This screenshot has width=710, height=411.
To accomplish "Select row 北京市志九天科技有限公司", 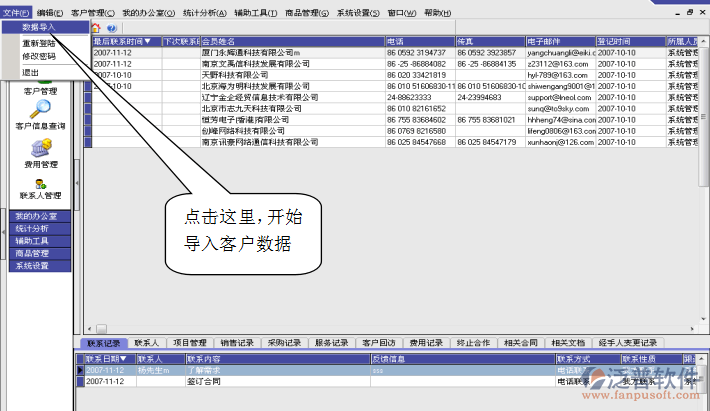I will [392, 109].
